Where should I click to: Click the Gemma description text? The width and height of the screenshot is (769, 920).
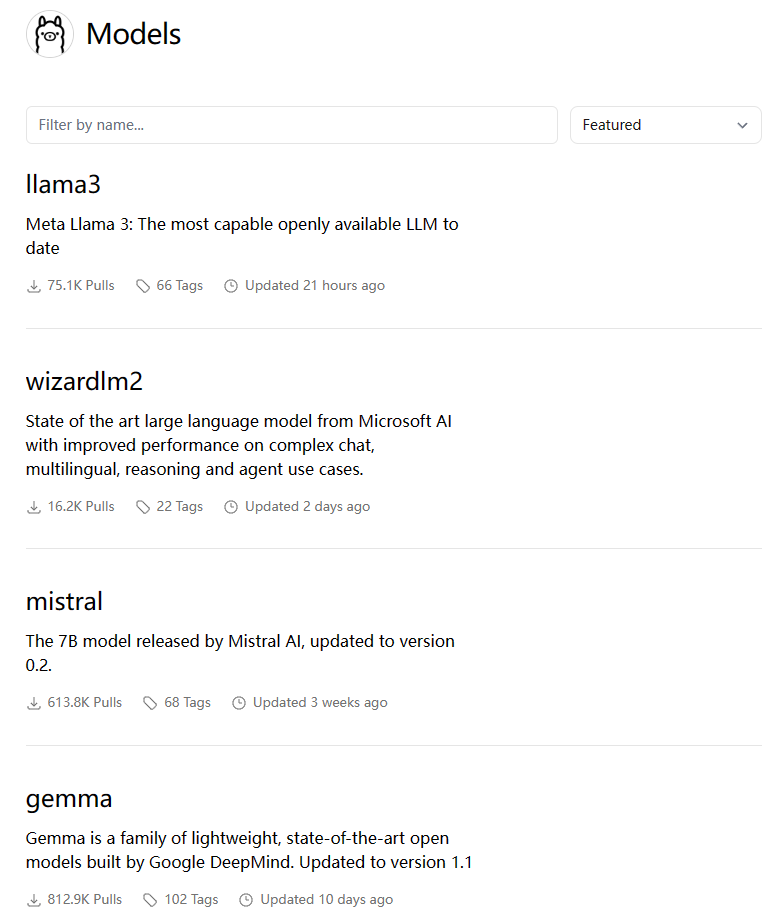coord(248,849)
